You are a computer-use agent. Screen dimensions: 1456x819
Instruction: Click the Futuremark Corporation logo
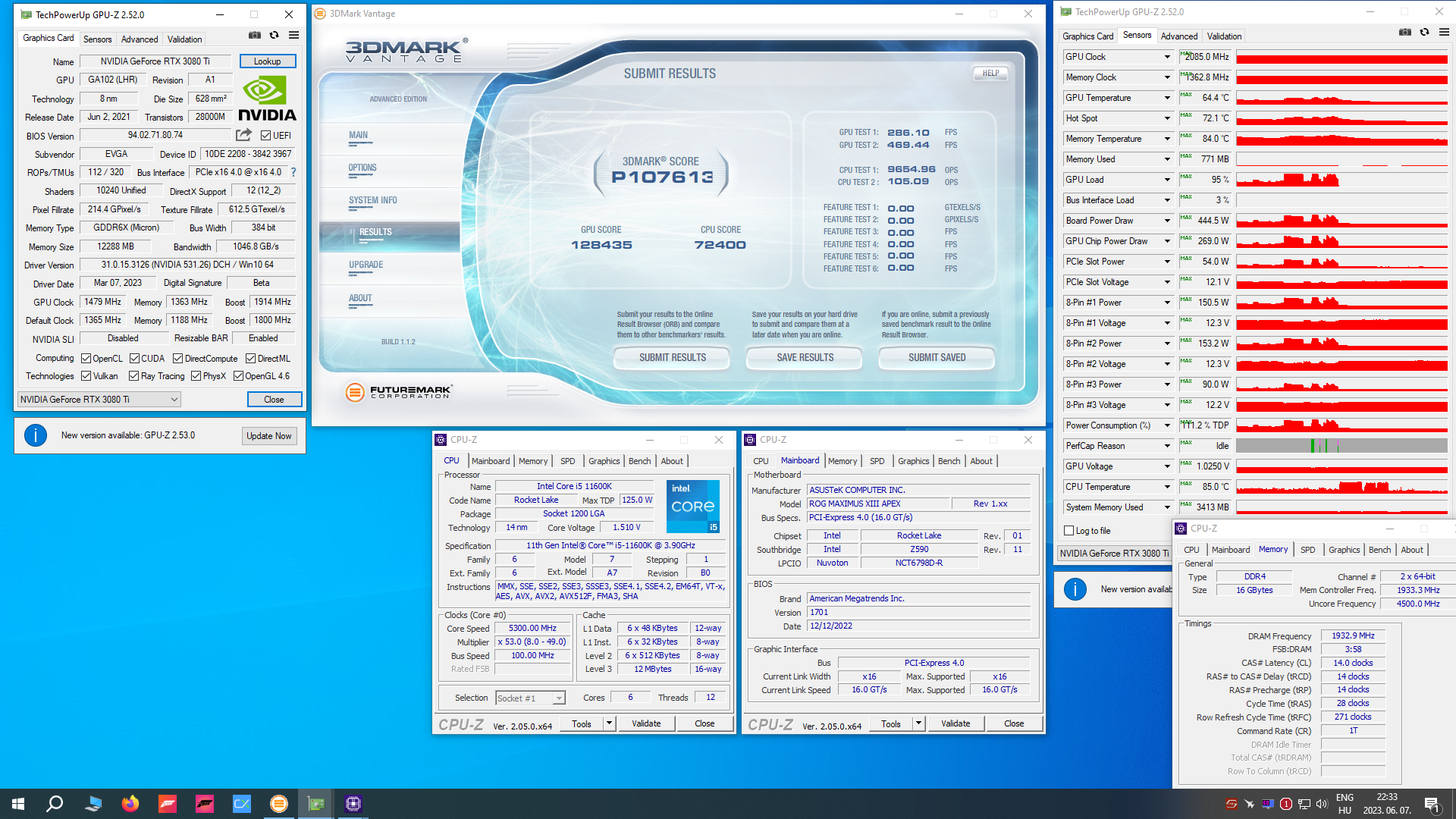pyautogui.click(x=398, y=392)
